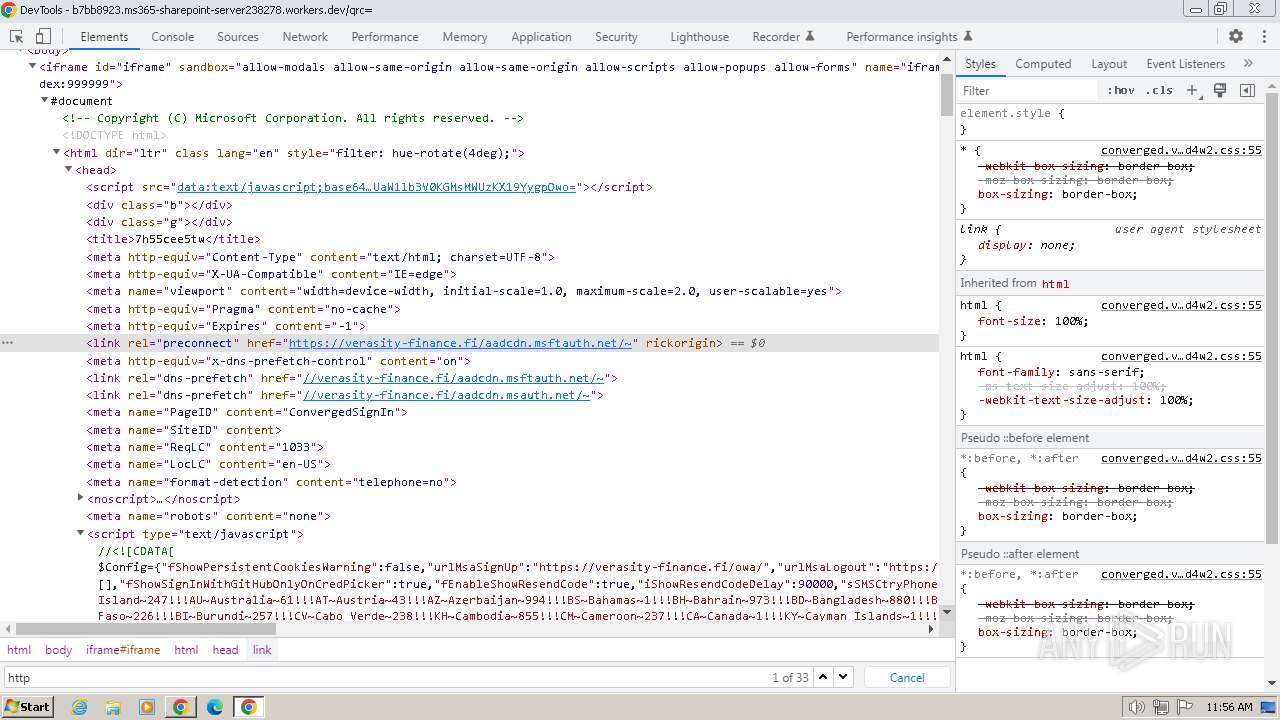Follow the preconnect verasity-finance.fi href link
This screenshot has height=720, width=1280.
click(460, 343)
